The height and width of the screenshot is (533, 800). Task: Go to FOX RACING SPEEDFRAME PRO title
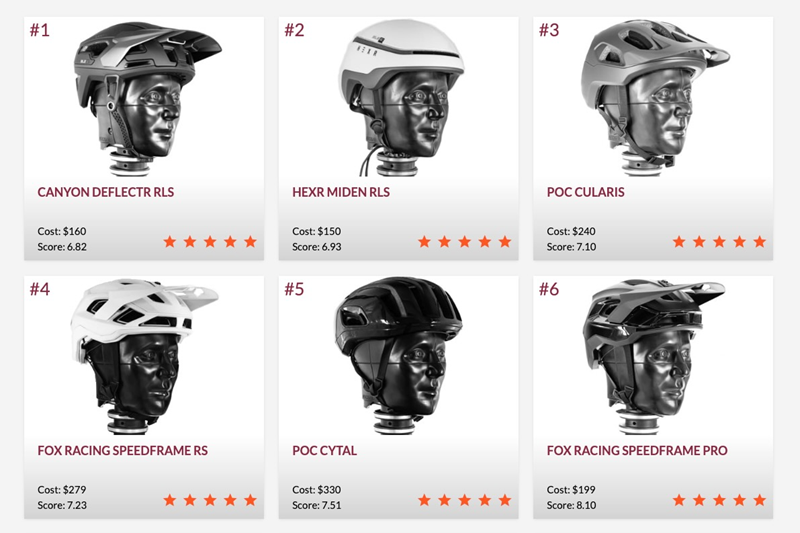pos(637,451)
